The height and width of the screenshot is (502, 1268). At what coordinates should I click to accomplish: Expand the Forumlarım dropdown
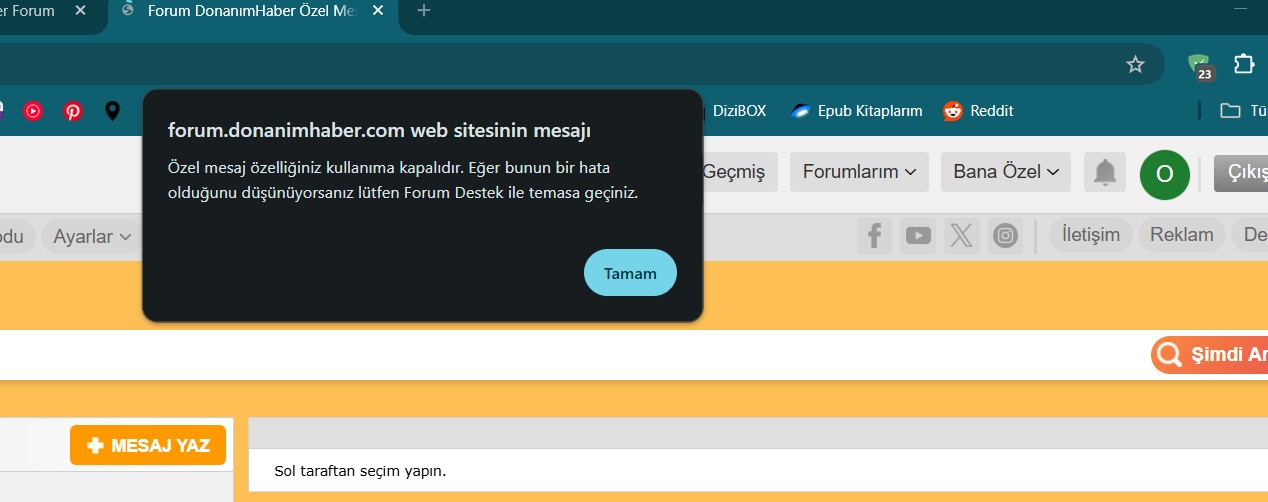coord(859,172)
